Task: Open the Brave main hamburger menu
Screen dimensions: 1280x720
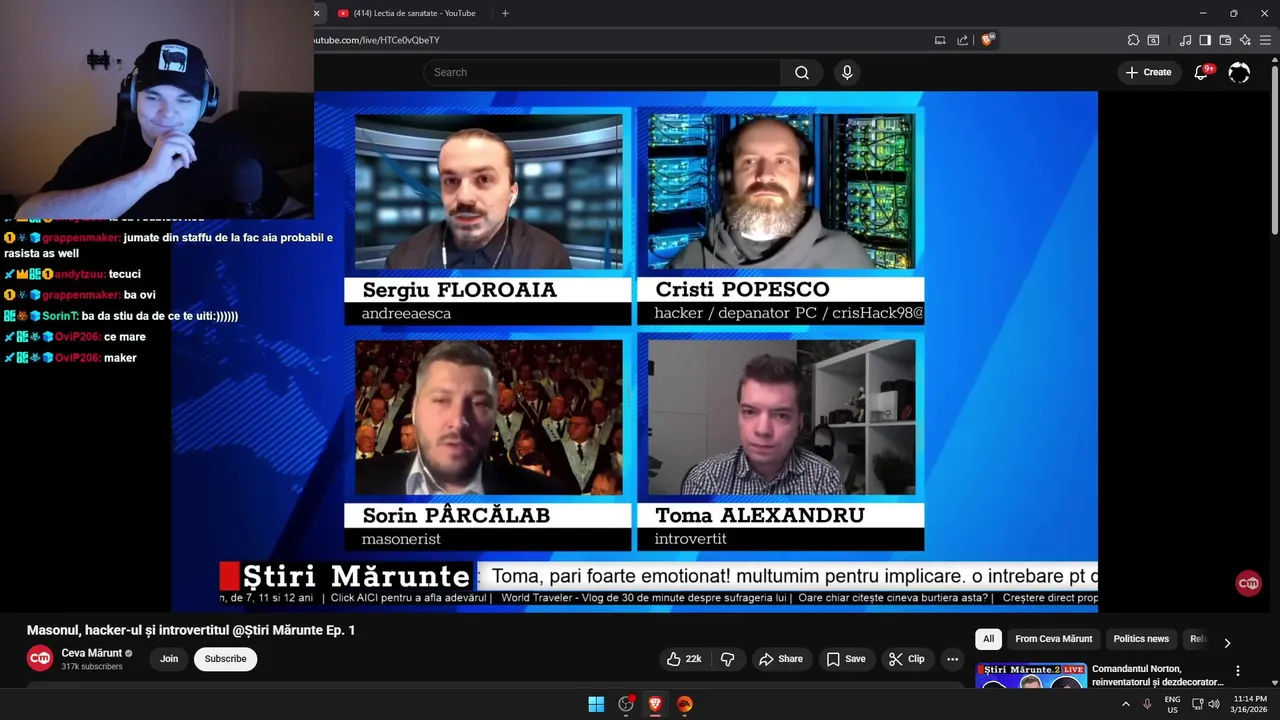Action: pyautogui.click(x=1265, y=40)
